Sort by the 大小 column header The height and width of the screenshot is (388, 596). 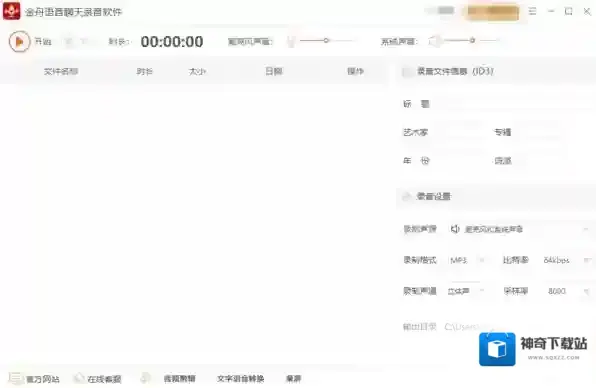(x=197, y=71)
